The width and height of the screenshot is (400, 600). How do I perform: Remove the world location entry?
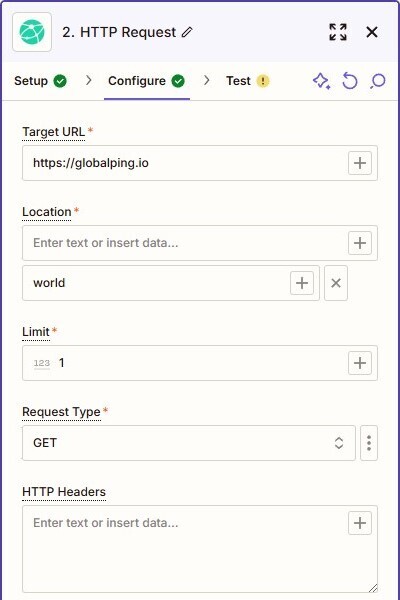pyautogui.click(x=336, y=283)
